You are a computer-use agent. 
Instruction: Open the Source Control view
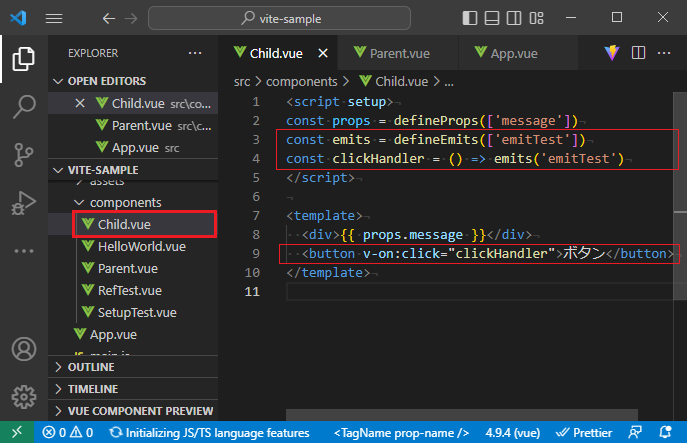click(x=24, y=154)
